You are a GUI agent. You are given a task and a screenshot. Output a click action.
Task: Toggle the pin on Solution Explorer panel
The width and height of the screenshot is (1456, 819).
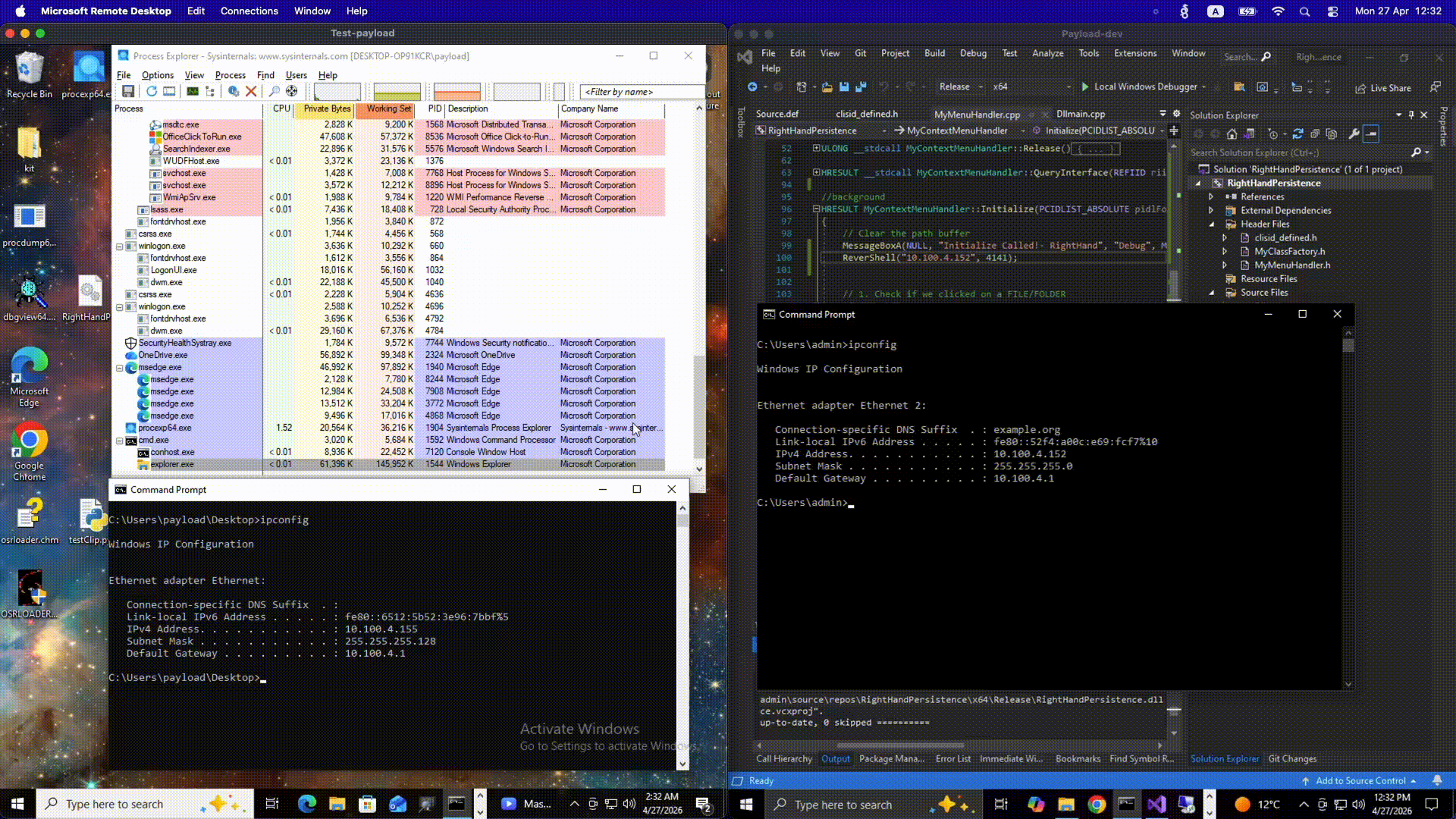pos(1411,115)
